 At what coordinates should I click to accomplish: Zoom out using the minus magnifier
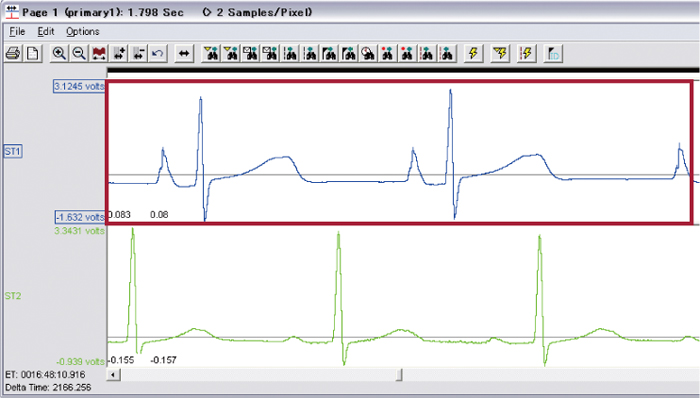point(79,54)
